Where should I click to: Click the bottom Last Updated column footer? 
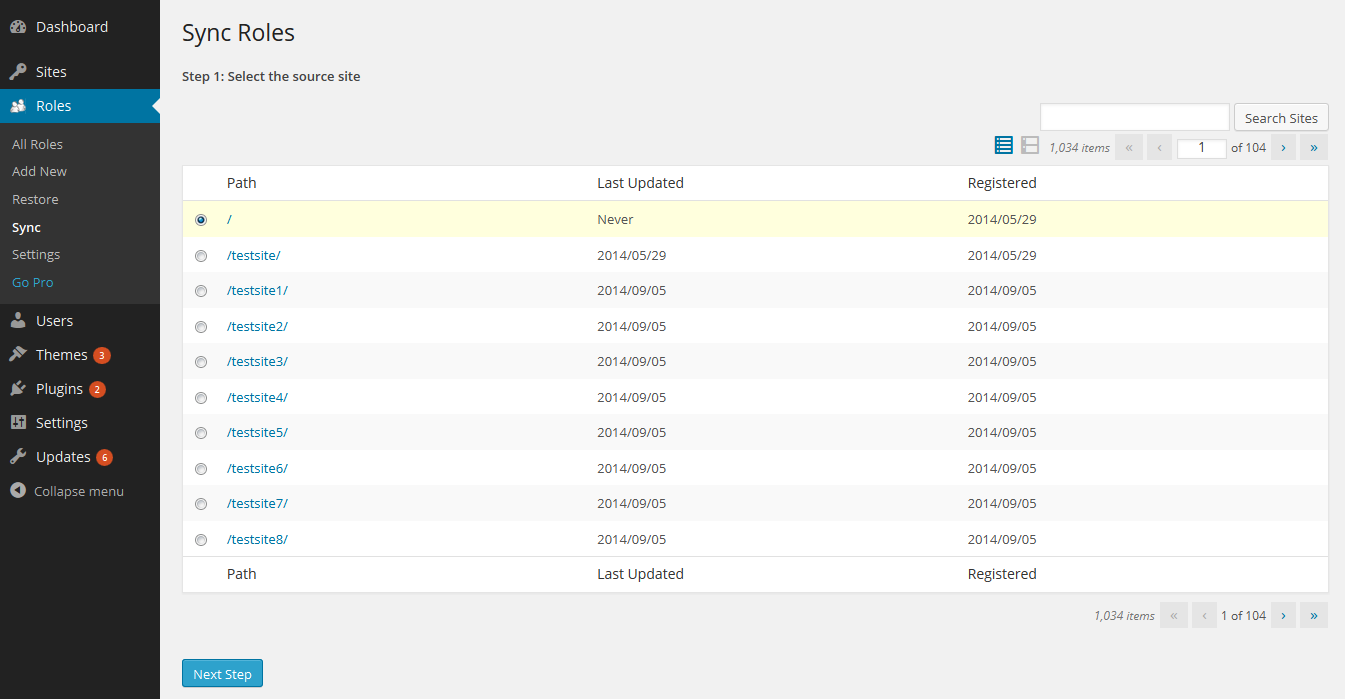[x=640, y=574]
